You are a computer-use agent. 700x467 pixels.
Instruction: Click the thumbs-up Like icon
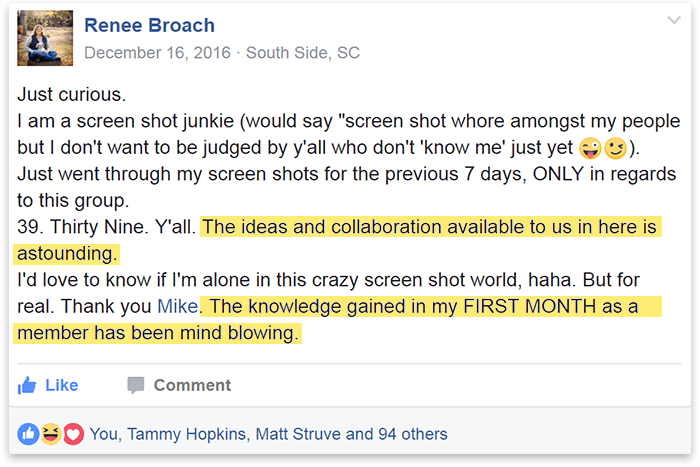(27, 385)
